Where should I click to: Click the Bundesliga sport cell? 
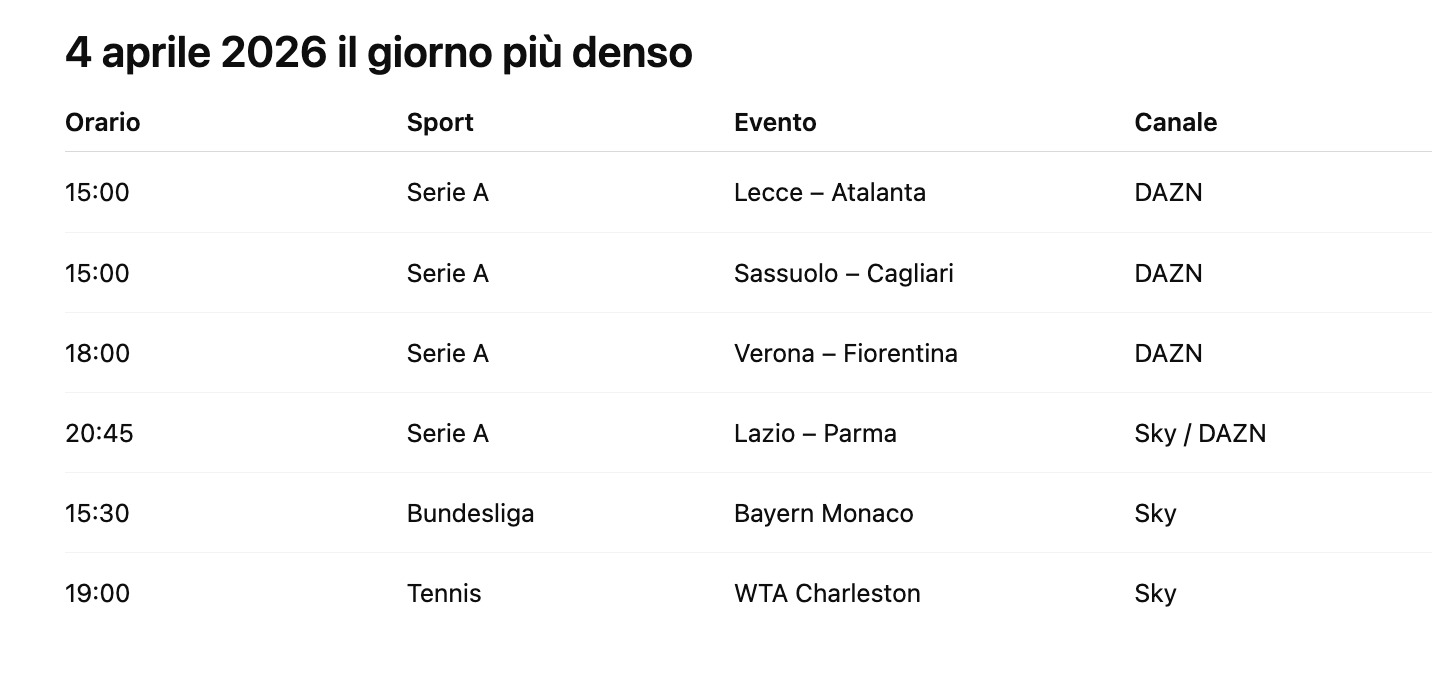tap(470, 513)
